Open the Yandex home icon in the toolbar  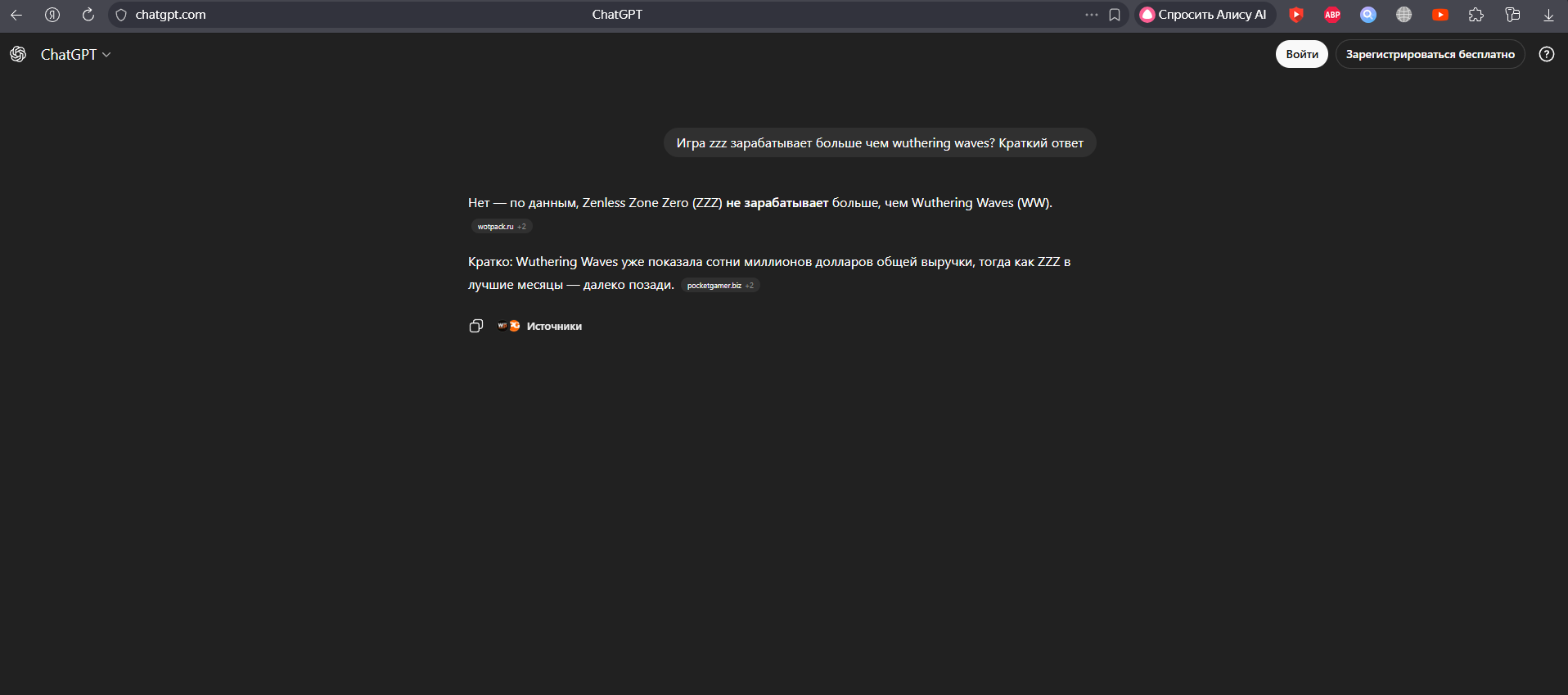[52, 15]
